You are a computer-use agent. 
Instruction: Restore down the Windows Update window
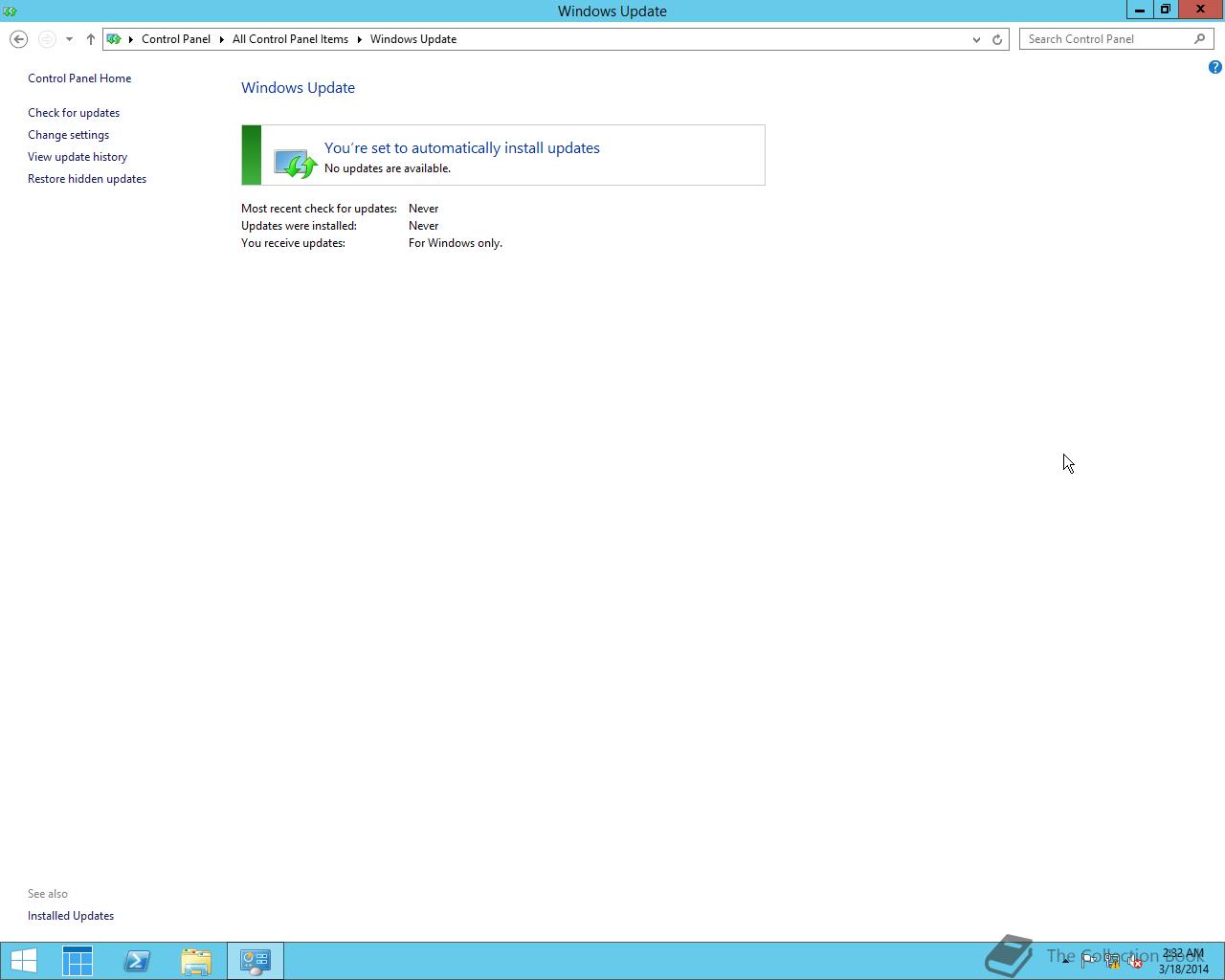(x=1165, y=10)
